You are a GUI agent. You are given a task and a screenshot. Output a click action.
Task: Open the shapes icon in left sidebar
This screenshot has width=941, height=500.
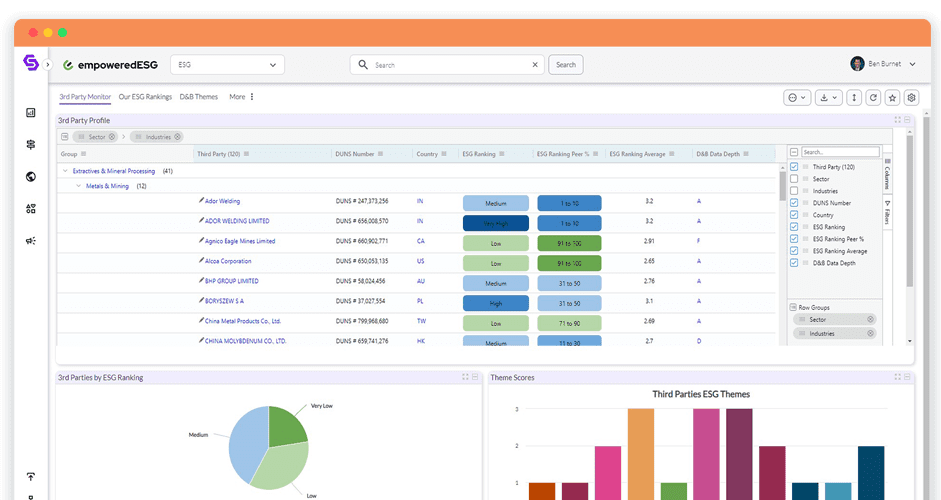click(31, 209)
